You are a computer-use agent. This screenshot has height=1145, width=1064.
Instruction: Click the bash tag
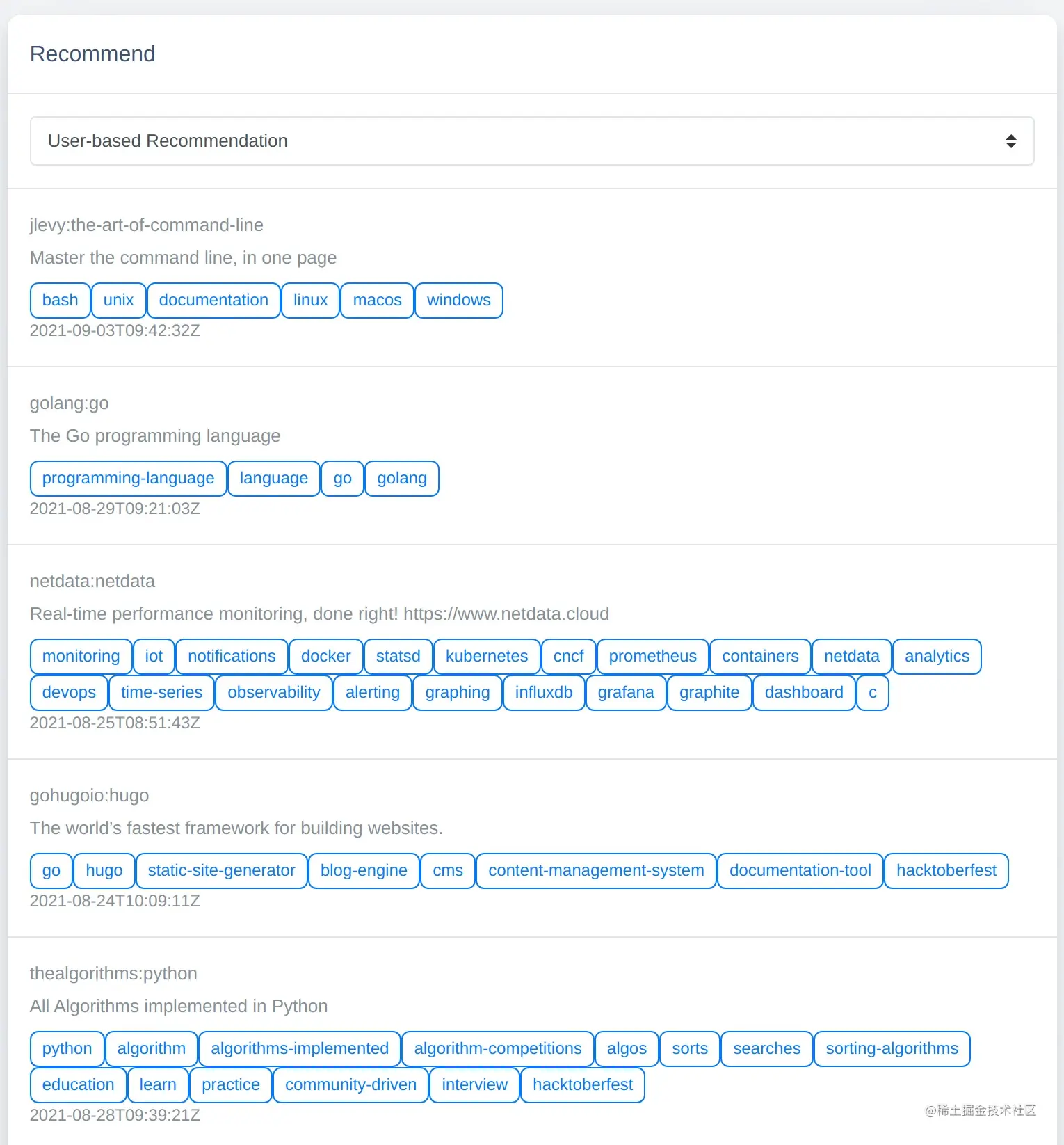(60, 301)
